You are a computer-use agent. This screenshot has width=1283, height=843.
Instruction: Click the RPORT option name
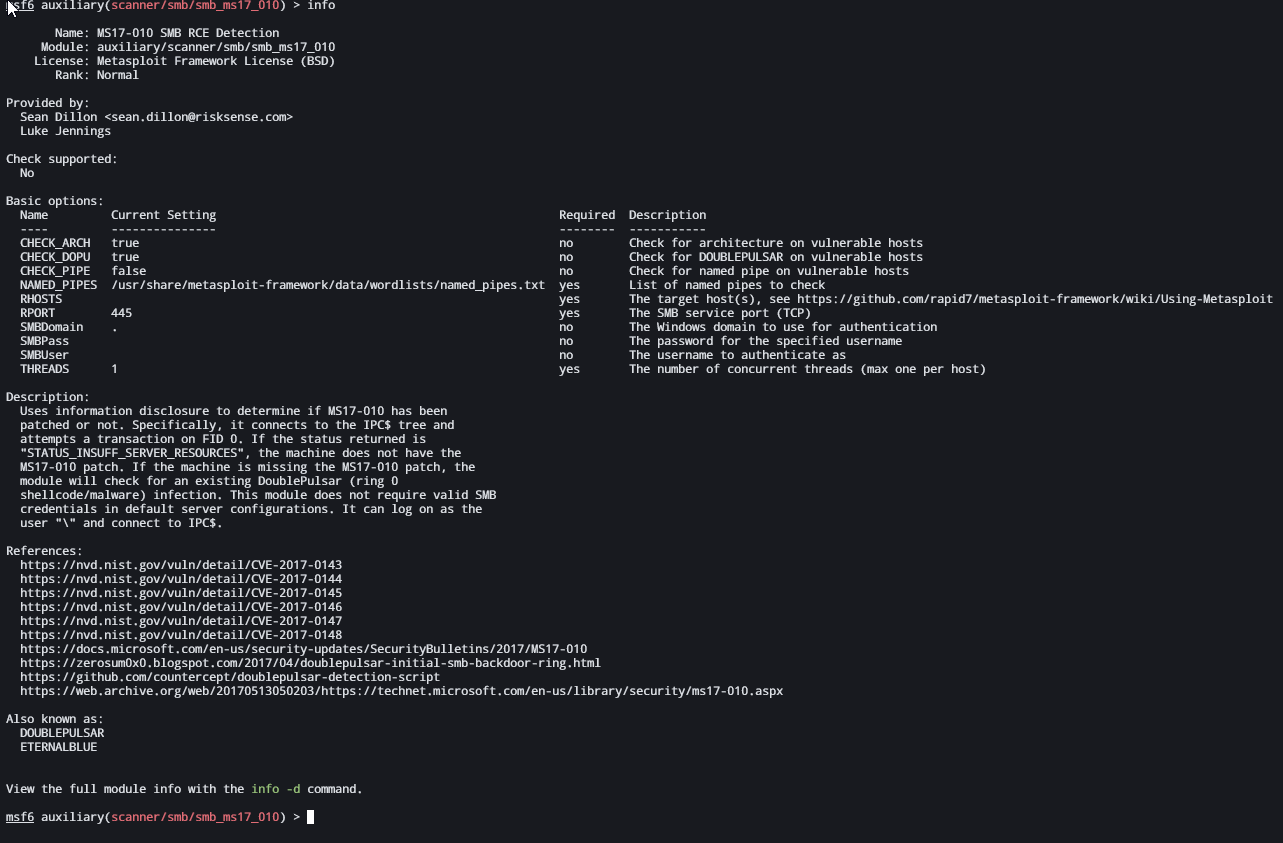(38, 313)
